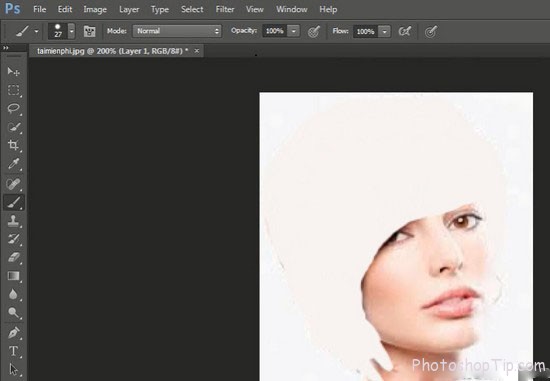Pick the Crop tool
The image size is (550, 381).
[14, 145]
